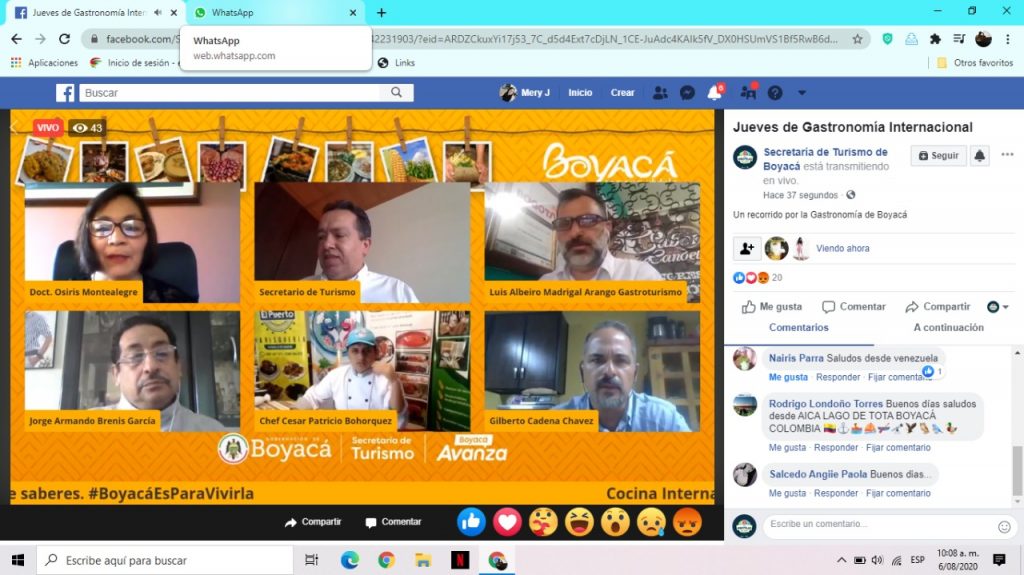The image size is (1024, 575).
Task: Open Netflix from the Windows taskbar
Action: coord(459,560)
